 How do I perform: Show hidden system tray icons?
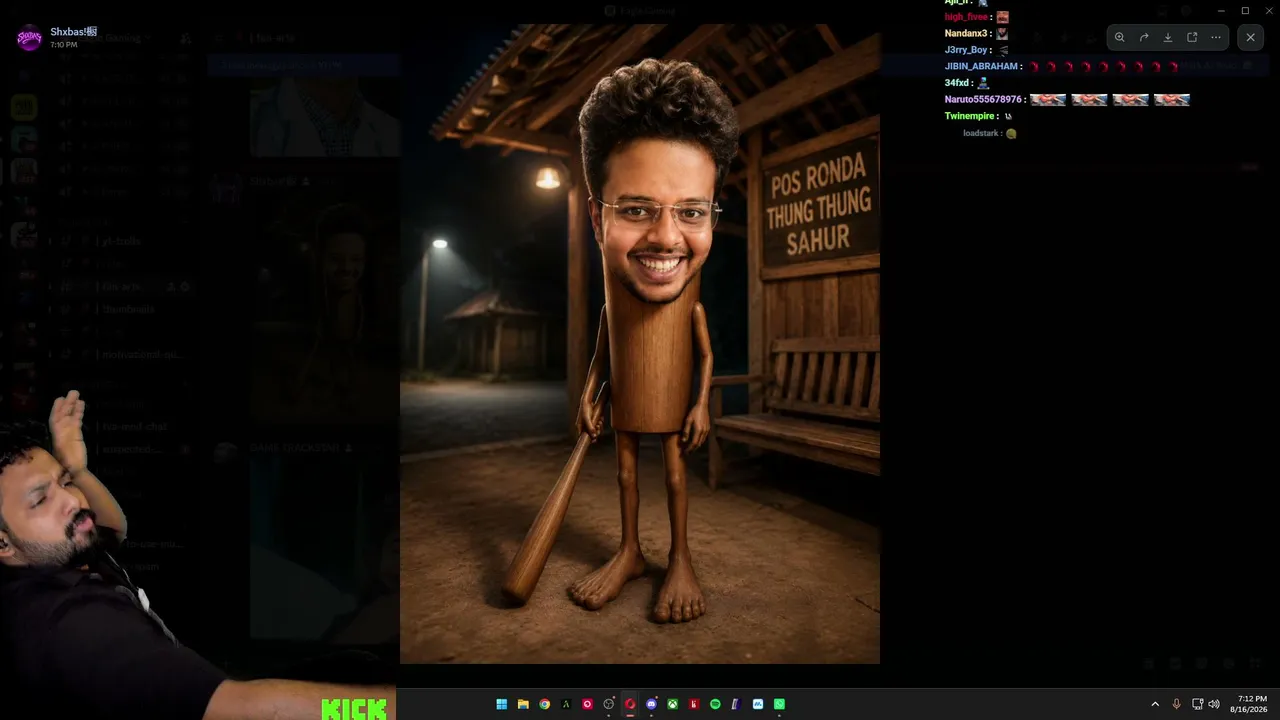1155,704
